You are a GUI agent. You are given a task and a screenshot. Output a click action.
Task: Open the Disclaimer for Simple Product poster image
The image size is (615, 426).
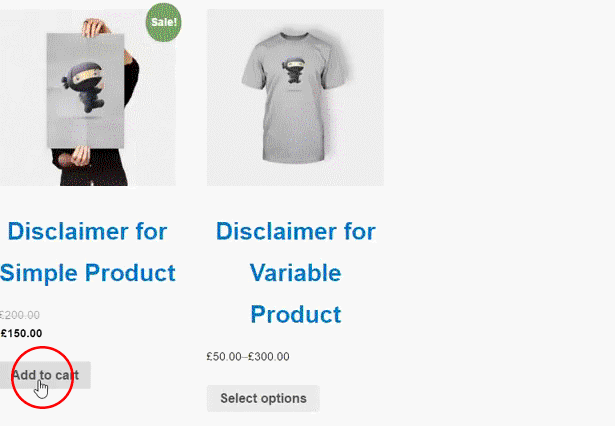[88, 97]
